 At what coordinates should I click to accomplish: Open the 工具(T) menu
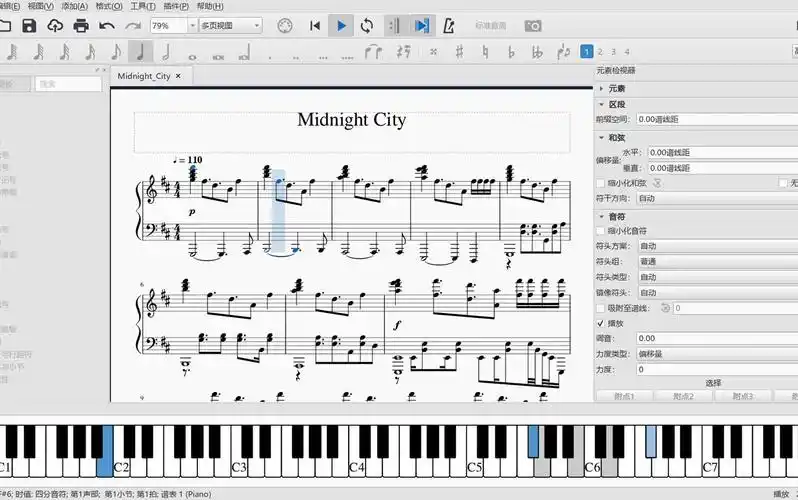[143, 6]
